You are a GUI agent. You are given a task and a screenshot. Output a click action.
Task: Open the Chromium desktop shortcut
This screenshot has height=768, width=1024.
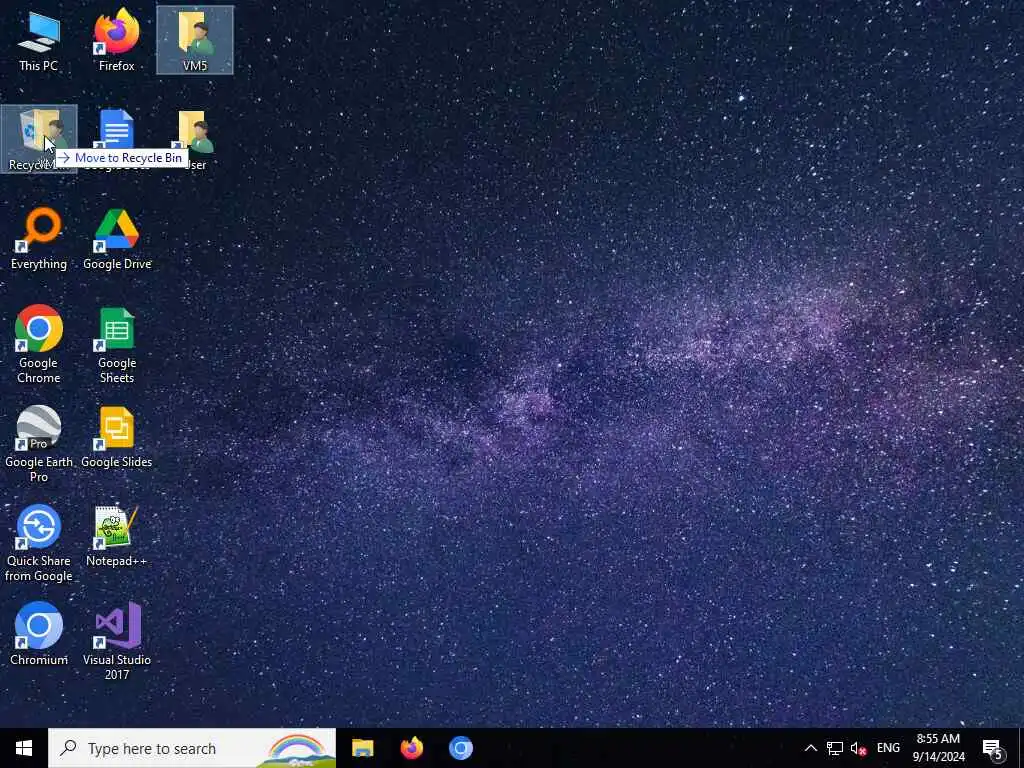tap(39, 634)
